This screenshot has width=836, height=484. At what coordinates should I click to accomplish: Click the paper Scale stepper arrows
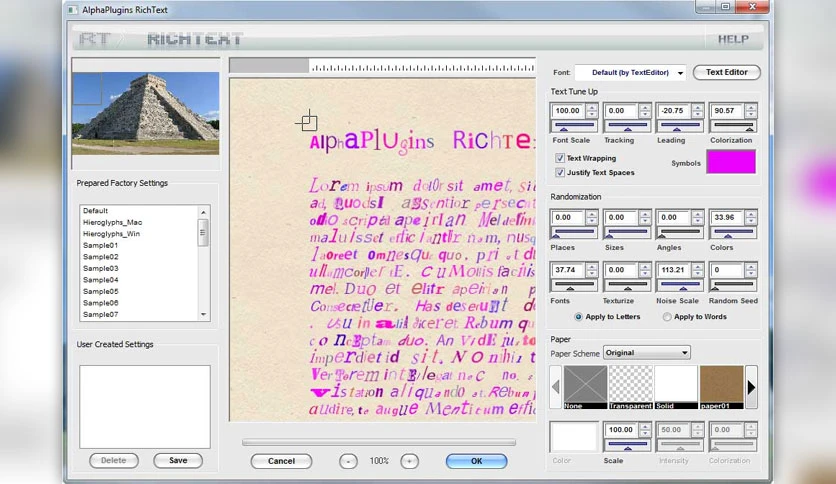(x=645, y=430)
